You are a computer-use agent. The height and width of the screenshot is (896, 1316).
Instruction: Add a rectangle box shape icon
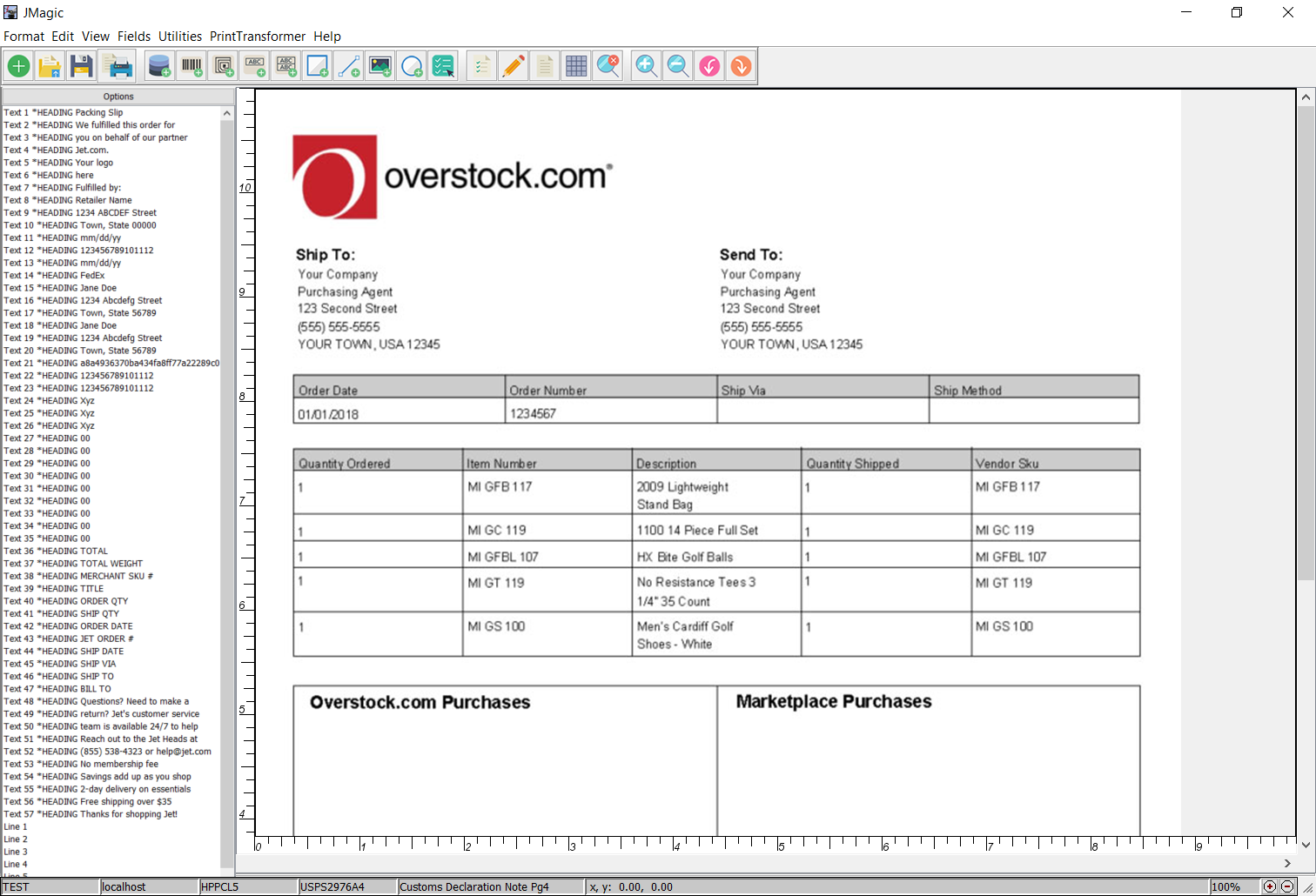coord(317,66)
